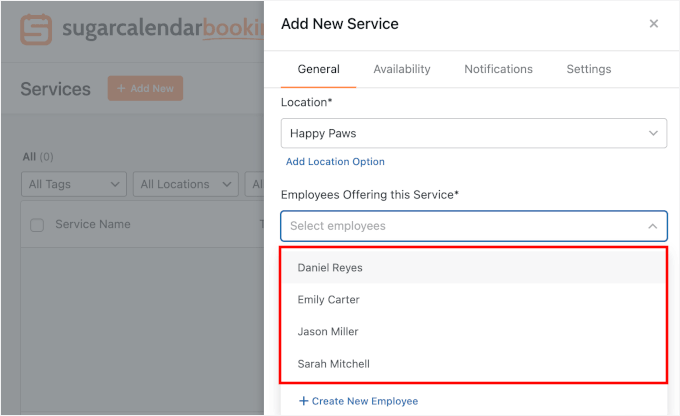Switch to the Availability tab
Viewport: 680px width, 416px height.
(402, 69)
